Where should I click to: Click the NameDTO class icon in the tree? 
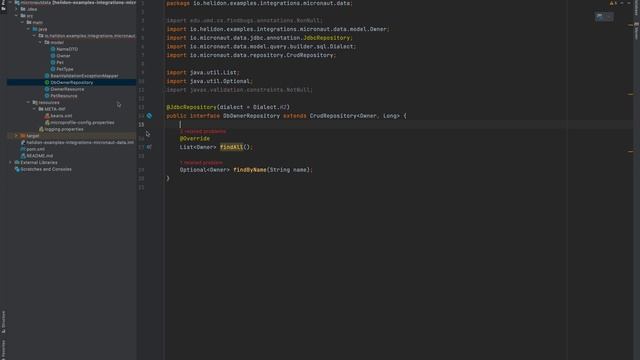tap(53, 49)
